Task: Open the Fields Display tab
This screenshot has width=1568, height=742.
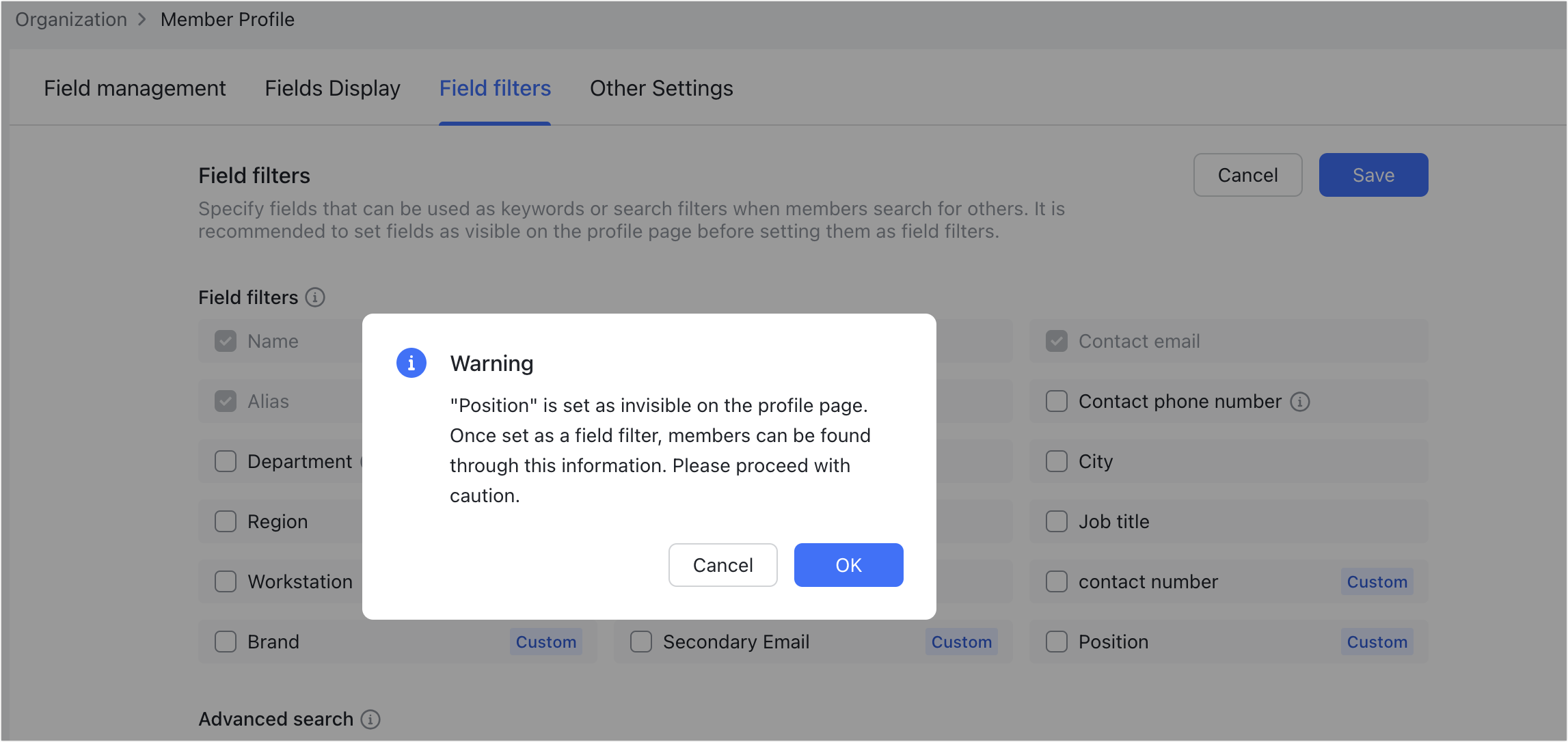Action: 332,87
